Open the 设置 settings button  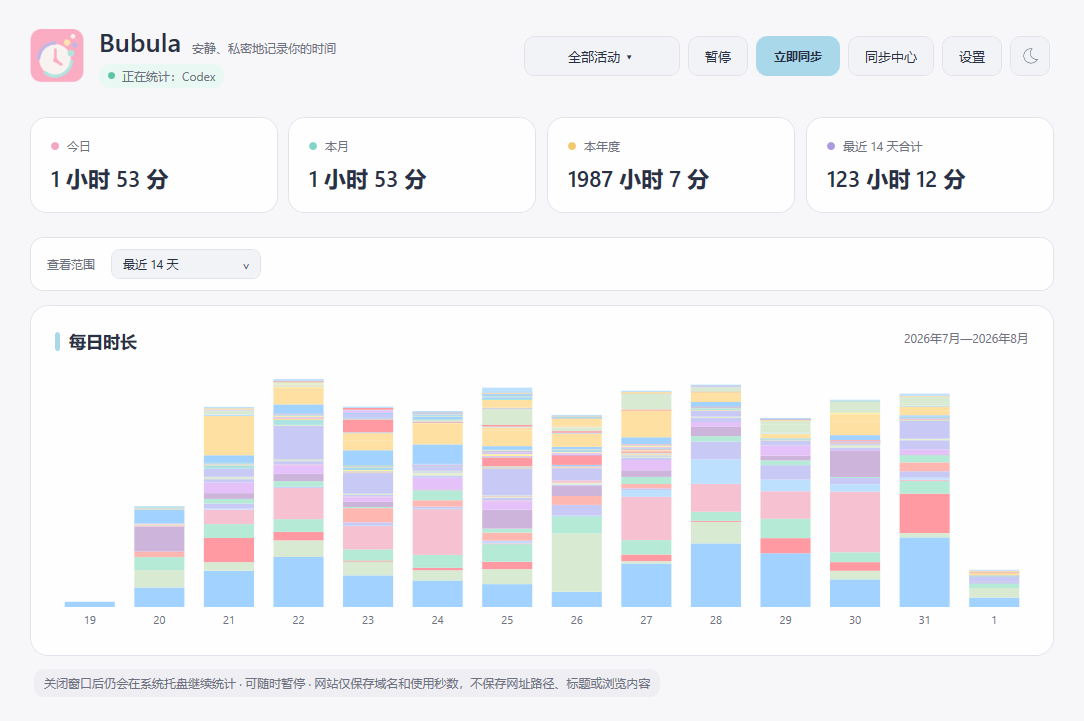(971, 56)
